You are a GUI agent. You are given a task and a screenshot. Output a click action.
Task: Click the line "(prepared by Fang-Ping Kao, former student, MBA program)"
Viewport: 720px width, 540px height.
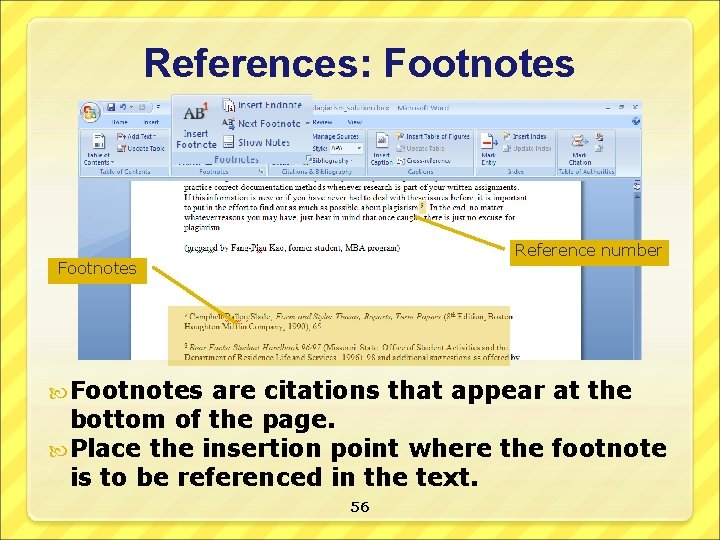[x=292, y=248]
